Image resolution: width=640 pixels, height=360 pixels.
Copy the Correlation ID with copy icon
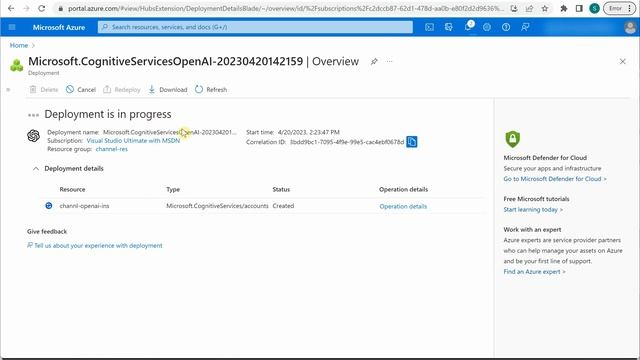point(412,142)
